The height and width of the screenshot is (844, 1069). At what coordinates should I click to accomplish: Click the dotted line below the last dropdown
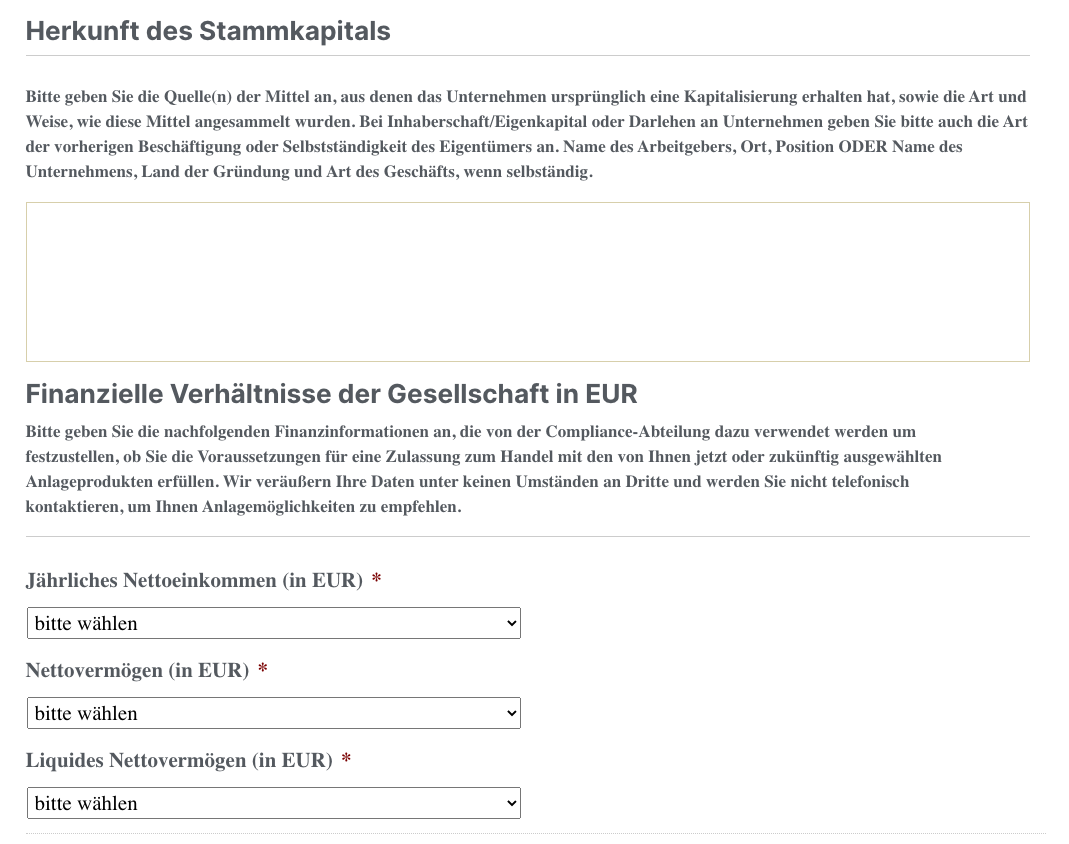coord(535,833)
